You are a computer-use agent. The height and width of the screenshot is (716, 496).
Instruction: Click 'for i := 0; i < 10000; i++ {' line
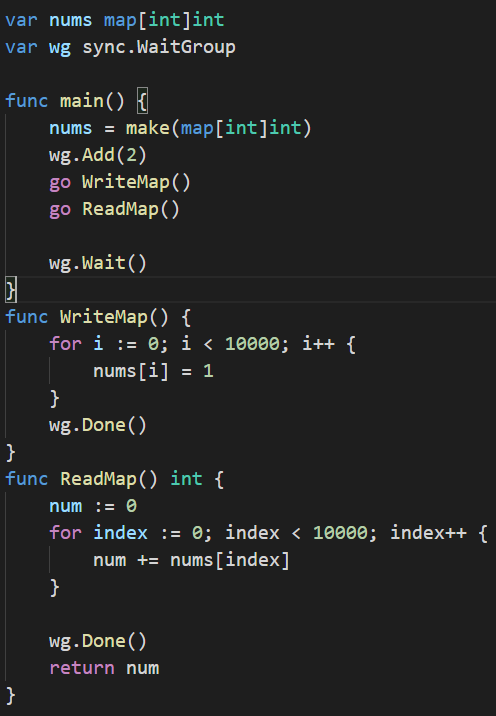(202, 344)
